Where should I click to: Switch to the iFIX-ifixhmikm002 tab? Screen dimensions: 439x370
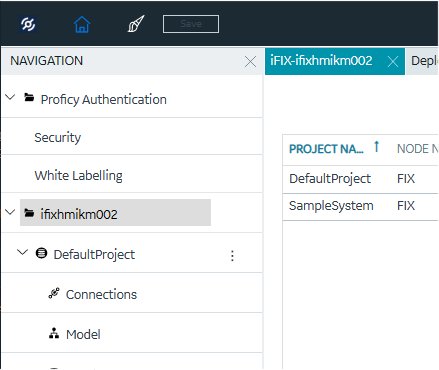(x=321, y=61)
